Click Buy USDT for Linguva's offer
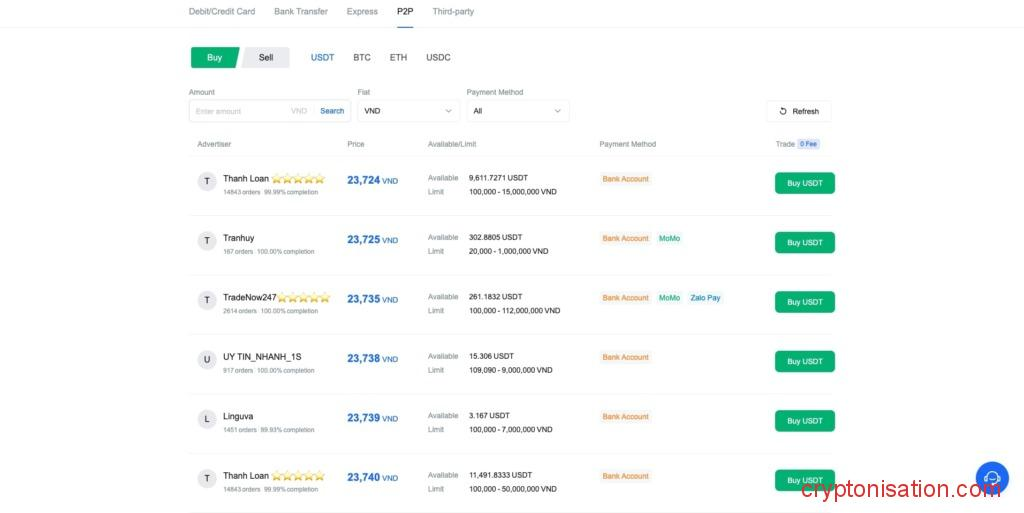The height and width of the screenshot is (513, 1024). [x=804, y=421]
